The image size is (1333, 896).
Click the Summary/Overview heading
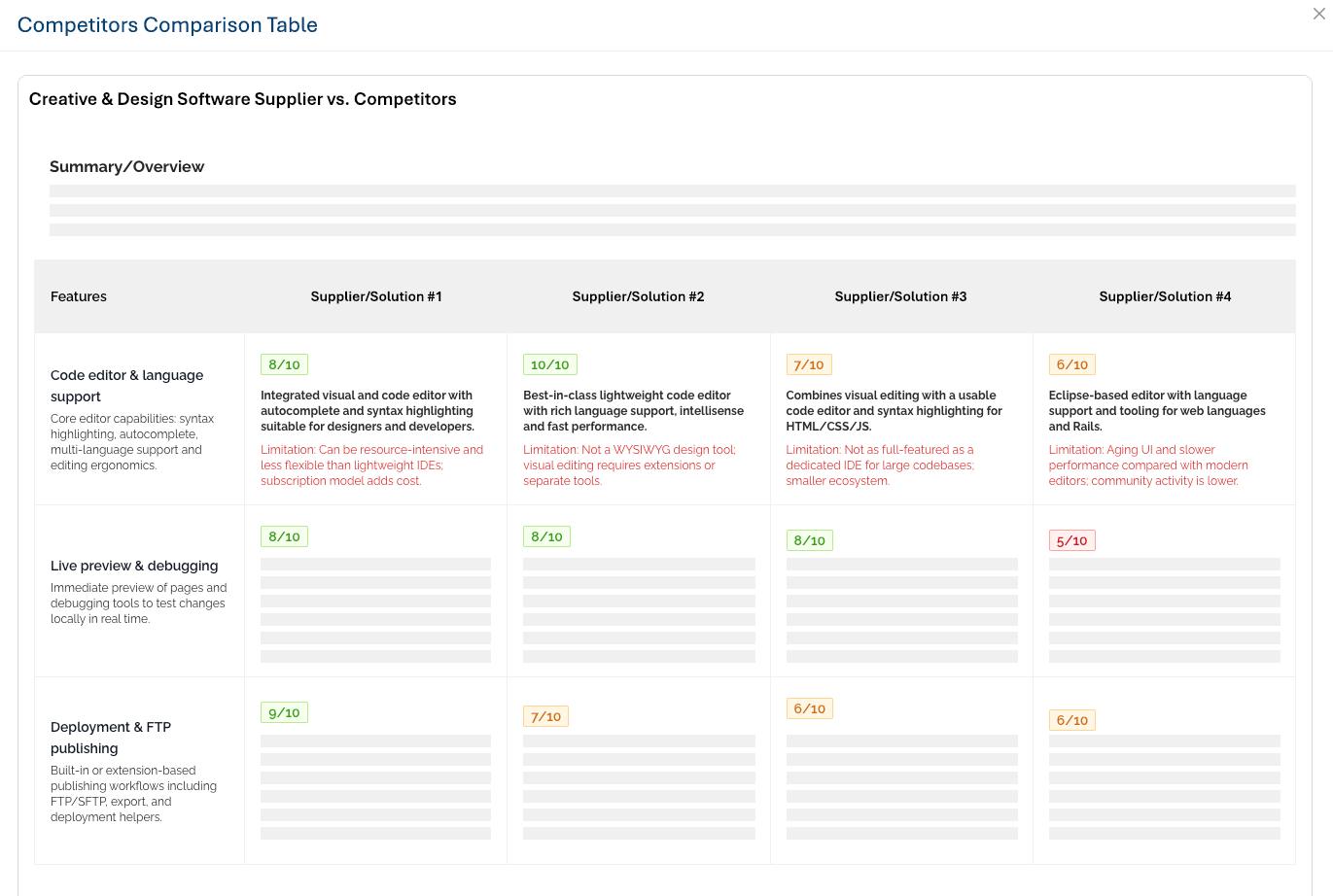126,166
